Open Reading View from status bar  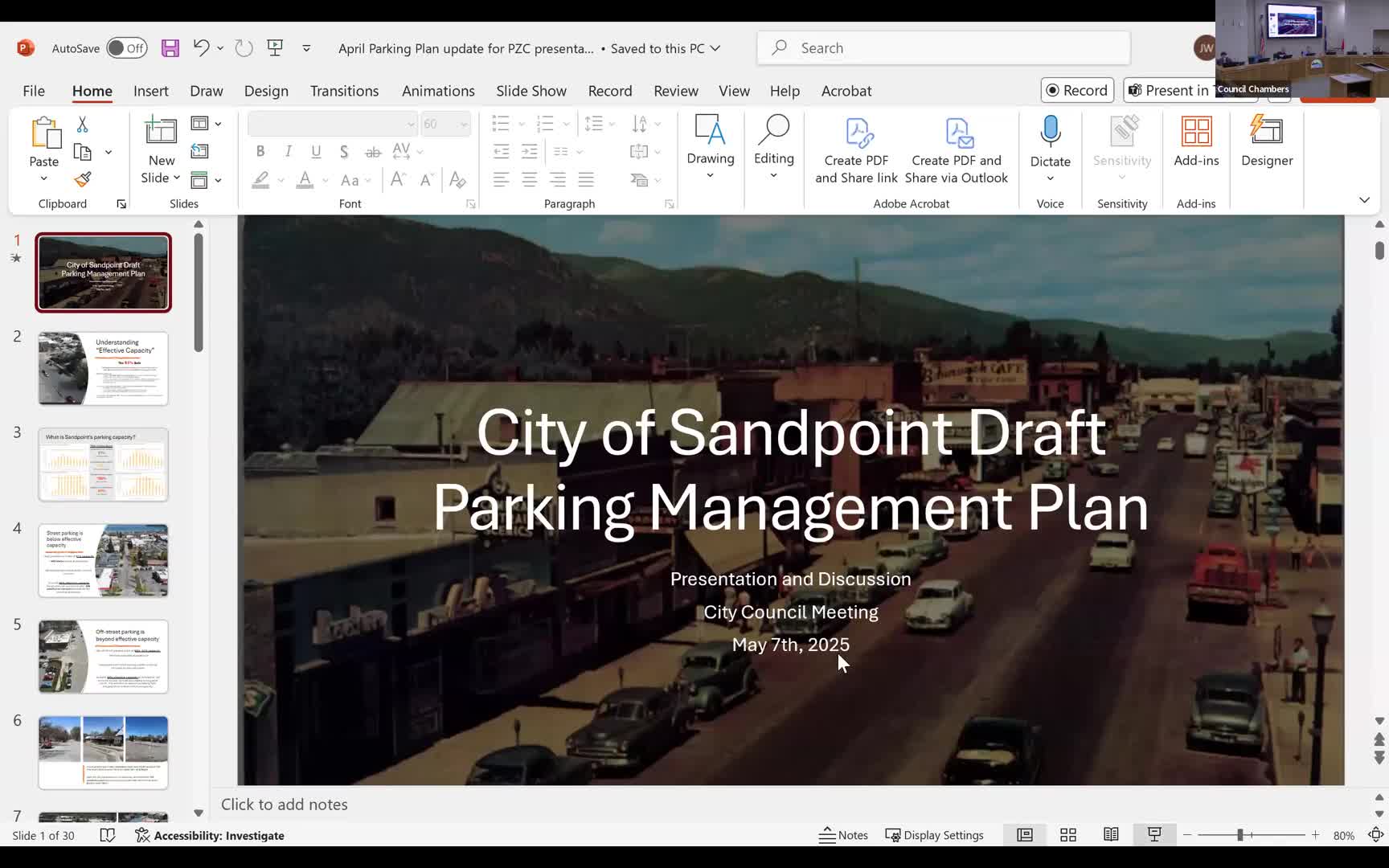[1111, 835]
